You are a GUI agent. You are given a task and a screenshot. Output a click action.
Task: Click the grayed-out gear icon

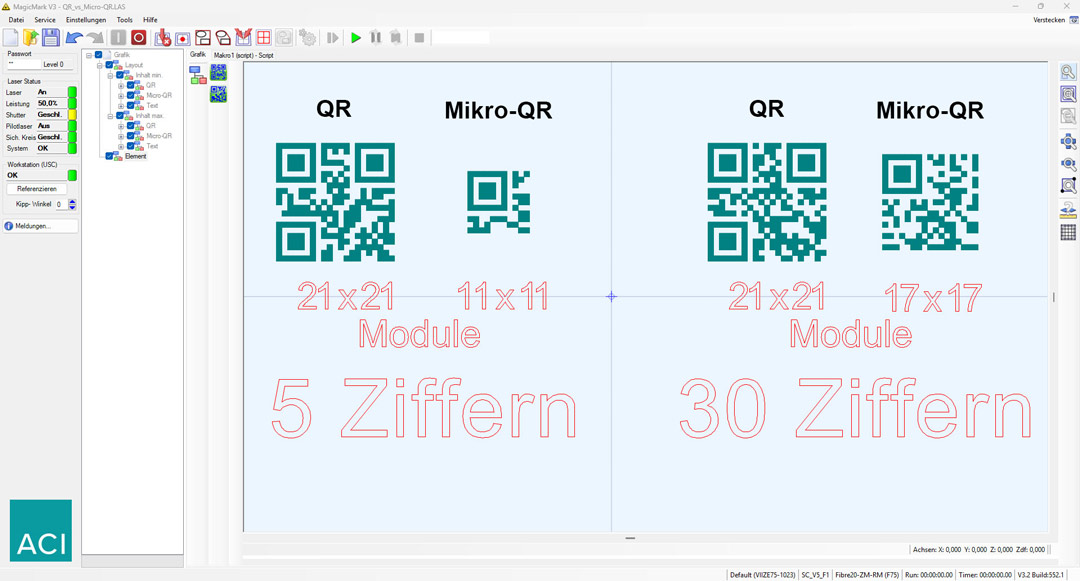click(307, 37)
